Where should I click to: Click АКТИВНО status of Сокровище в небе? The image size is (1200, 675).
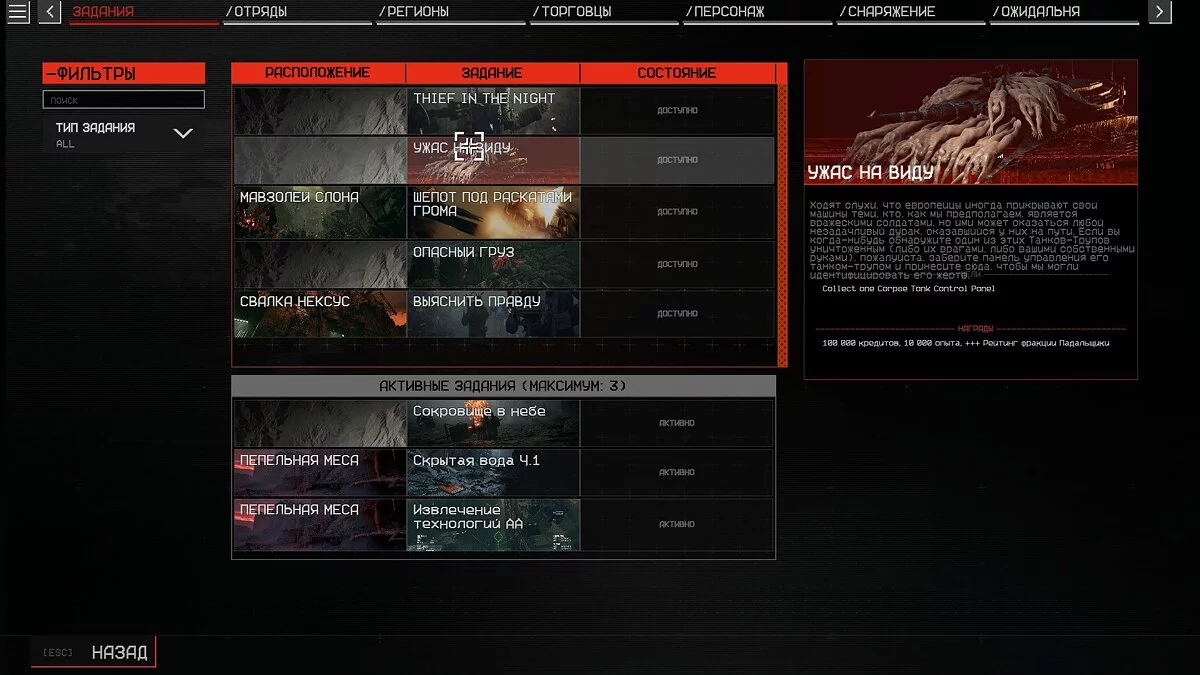tap(677, 423)
